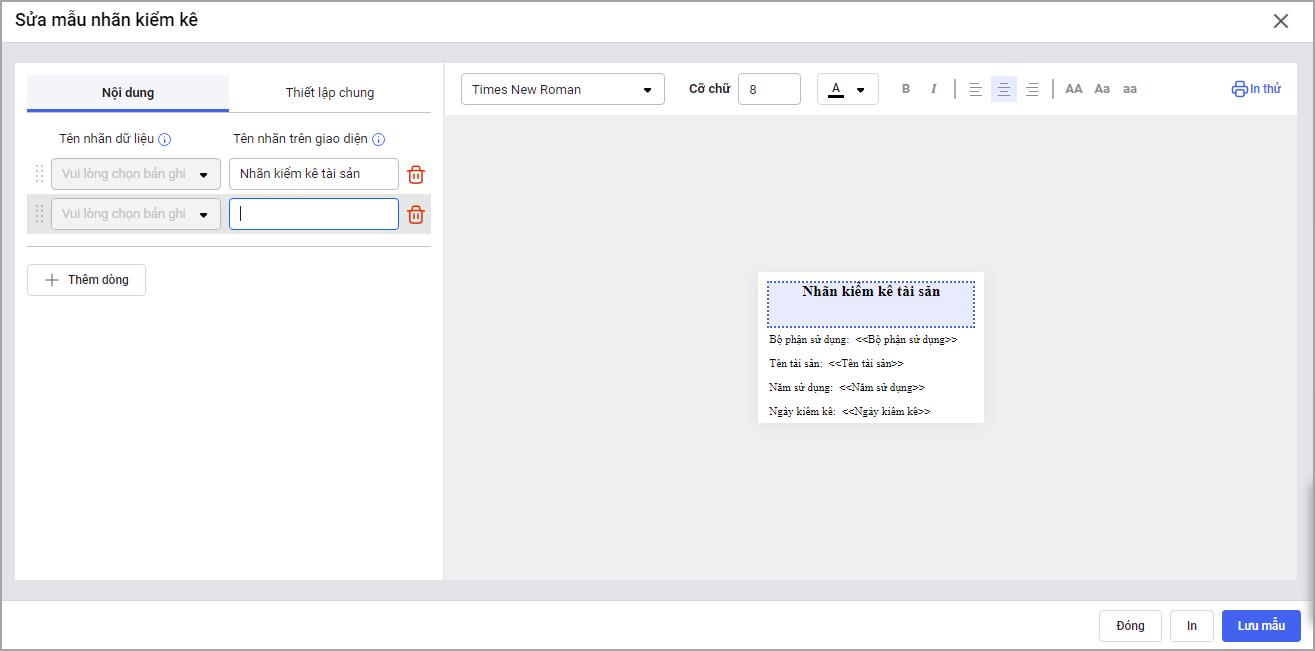Align label text to the left
1315x651 pixels.
click(976, 89)
